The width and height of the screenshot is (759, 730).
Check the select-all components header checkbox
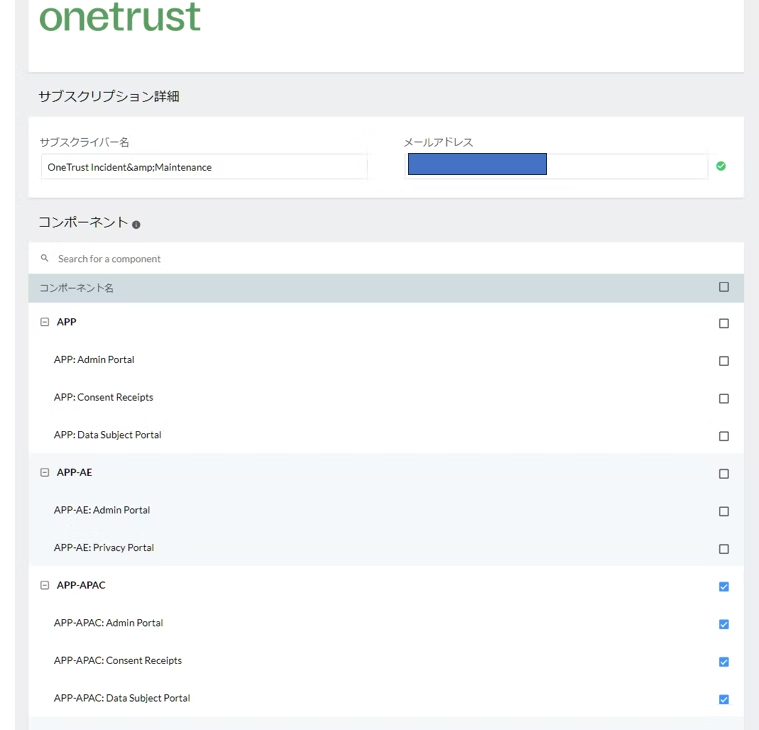tap(724, 287)
